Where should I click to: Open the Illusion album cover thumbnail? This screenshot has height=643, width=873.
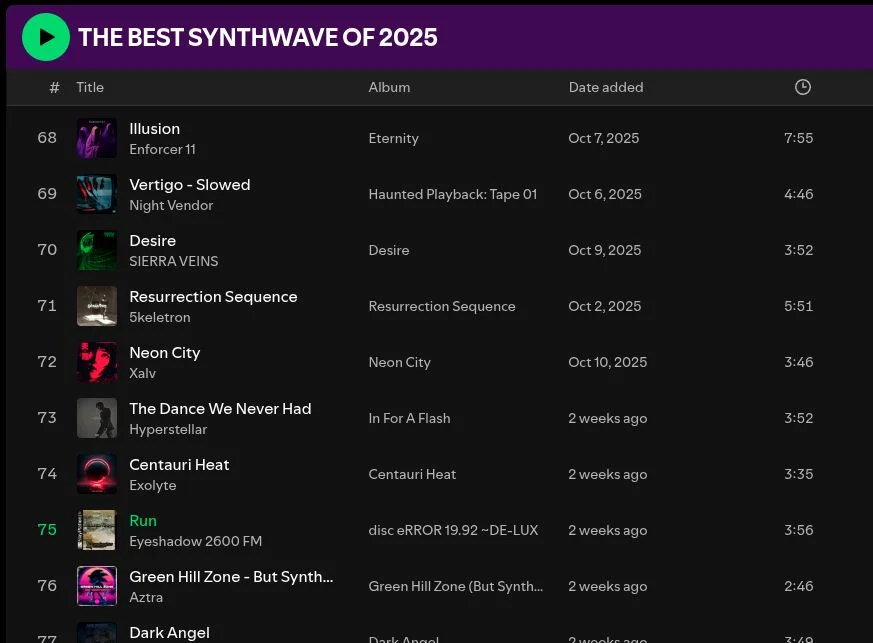pos(97,138)
